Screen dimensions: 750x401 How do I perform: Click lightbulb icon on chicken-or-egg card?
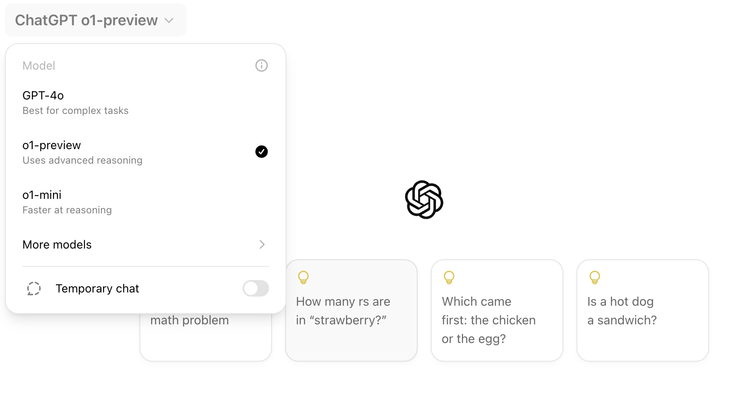(449, 278)
